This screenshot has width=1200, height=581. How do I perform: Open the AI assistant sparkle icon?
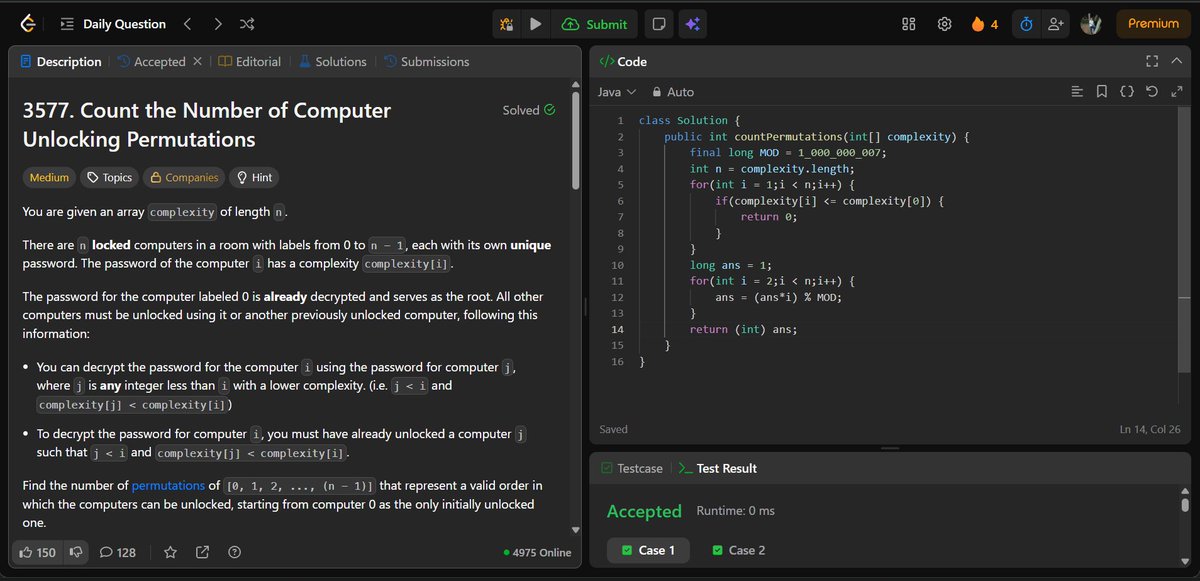(x=693, y=23)
